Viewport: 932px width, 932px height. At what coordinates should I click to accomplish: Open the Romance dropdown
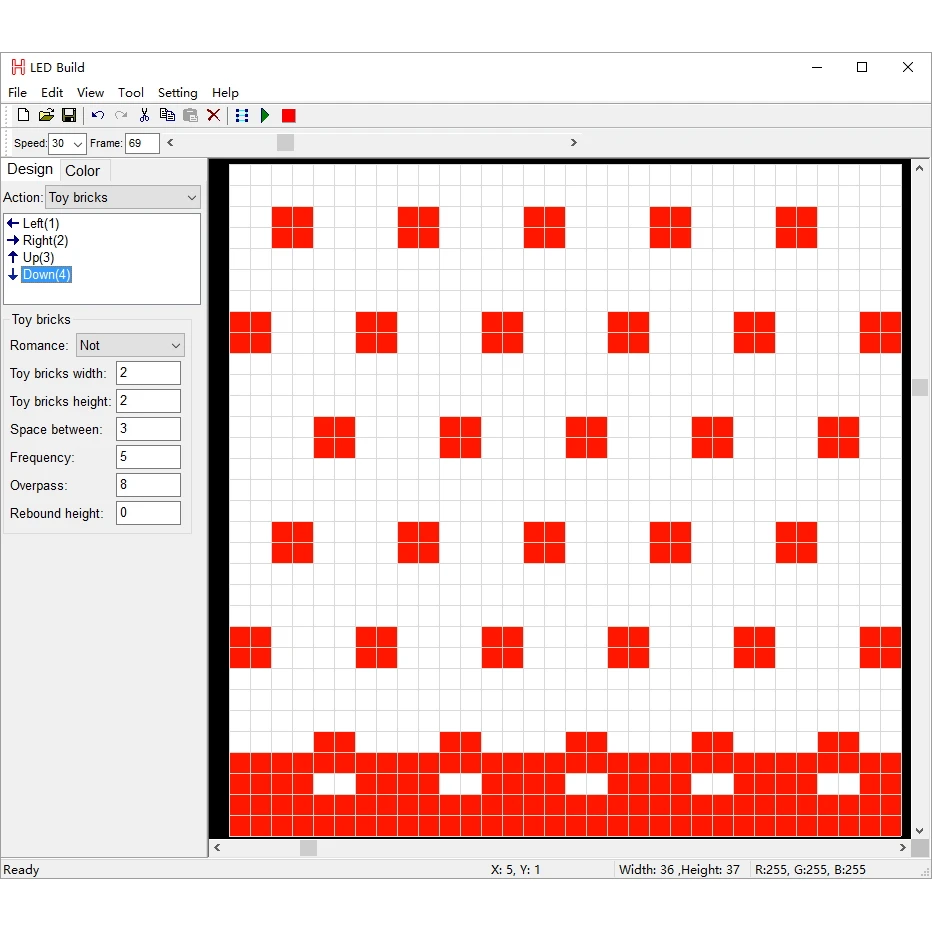pos(130,345)
